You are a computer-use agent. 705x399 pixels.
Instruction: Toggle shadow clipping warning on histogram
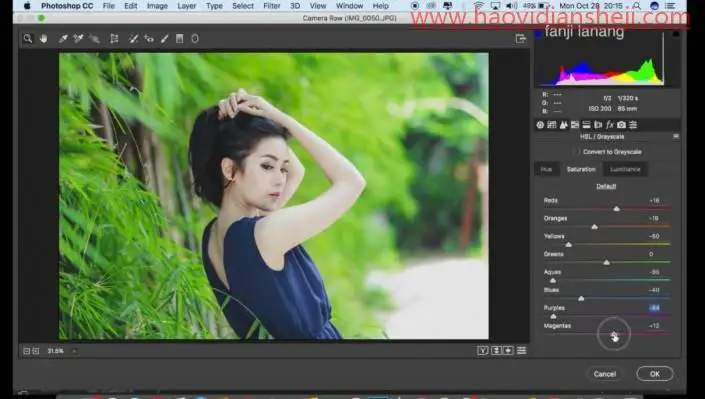coord(539,34)
